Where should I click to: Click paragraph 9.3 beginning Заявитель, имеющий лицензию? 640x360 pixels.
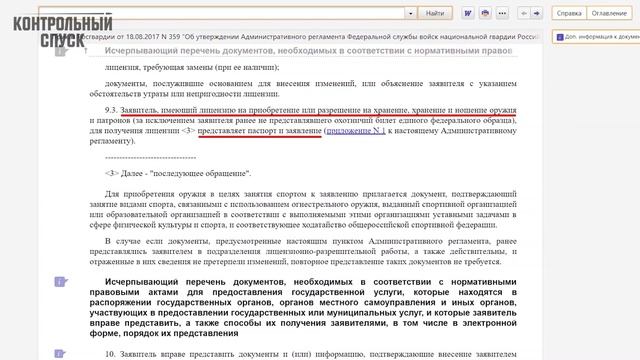pos(303,125)
